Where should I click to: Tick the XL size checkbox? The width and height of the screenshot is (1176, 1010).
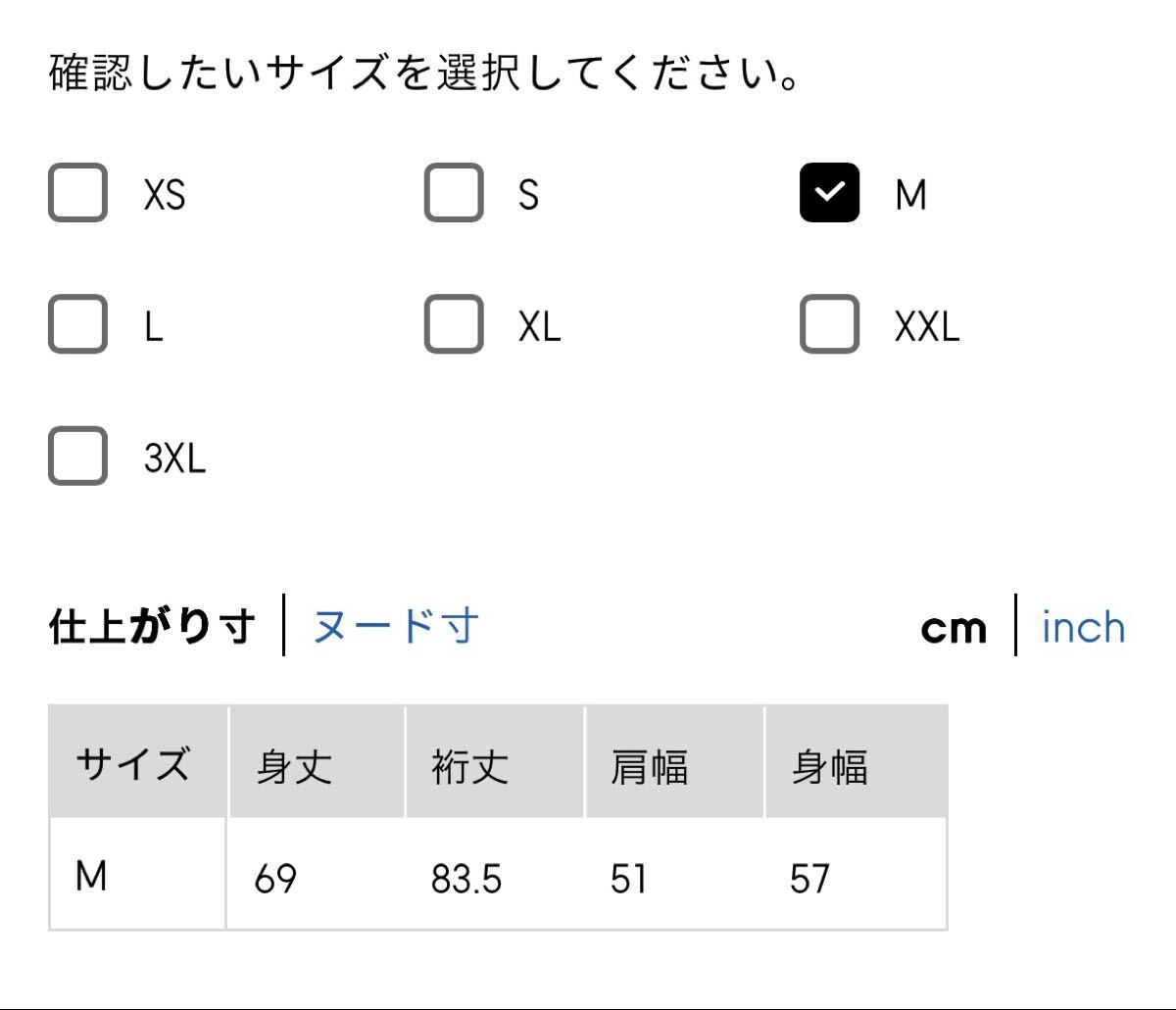(x=454, y=324)
